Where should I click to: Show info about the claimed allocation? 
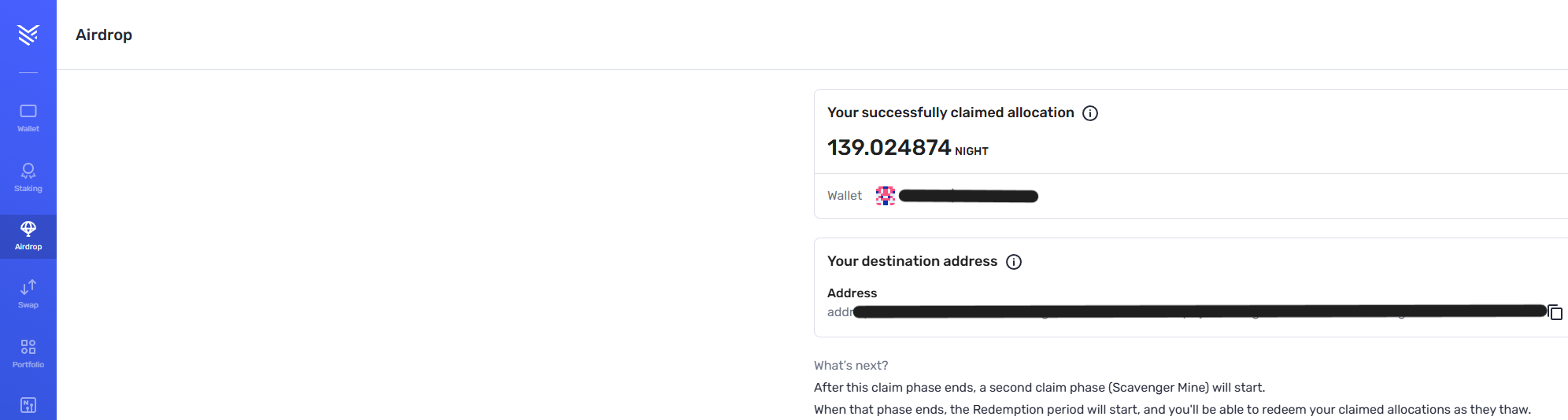(1090, 113)
